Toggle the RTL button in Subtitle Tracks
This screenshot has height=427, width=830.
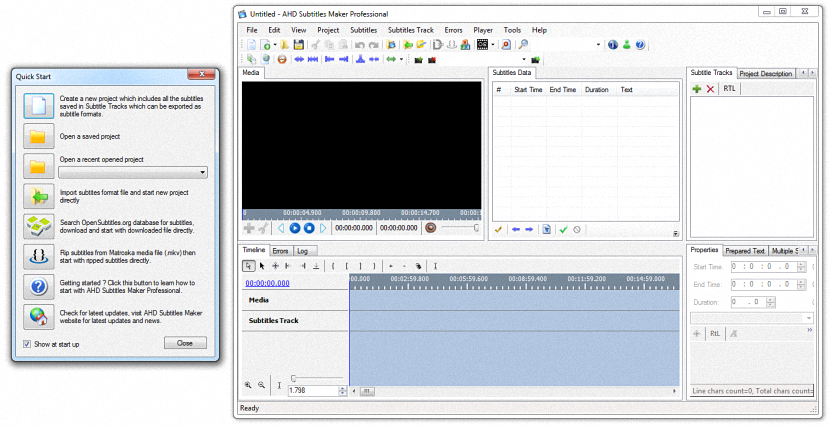729,89
